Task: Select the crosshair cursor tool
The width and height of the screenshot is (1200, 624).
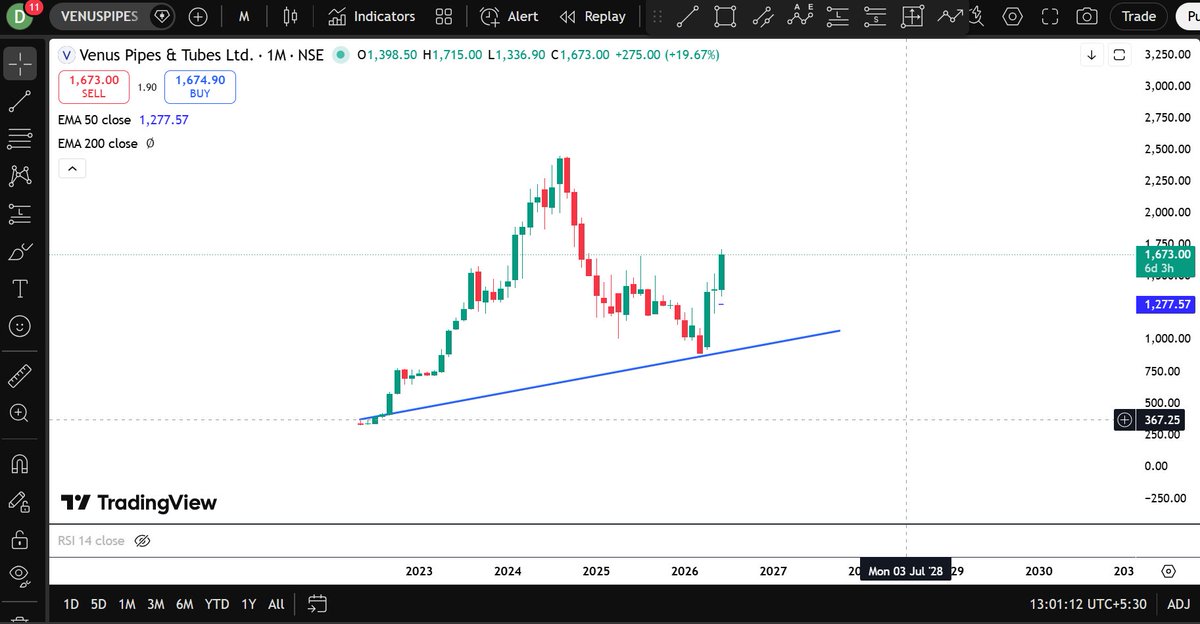Action: (20, 65)
